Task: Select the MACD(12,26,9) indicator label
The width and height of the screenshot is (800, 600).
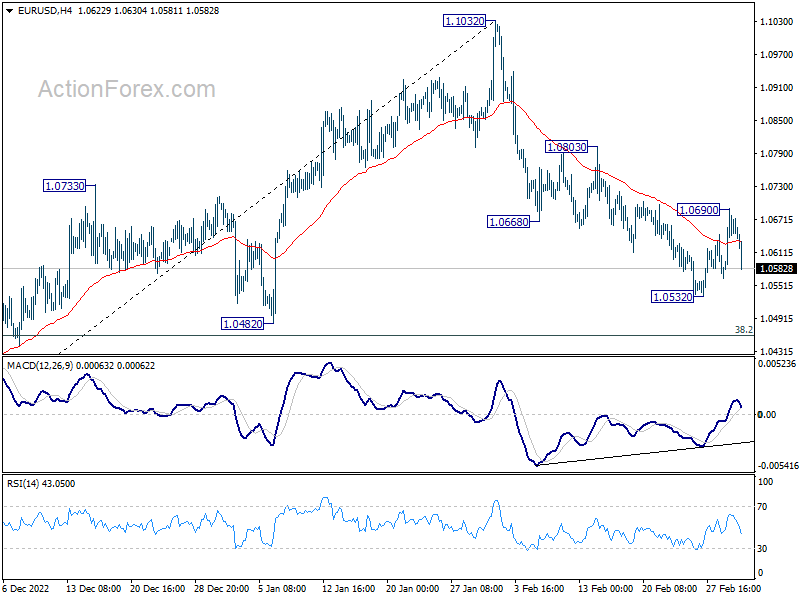Action: [x=39, y=366]
